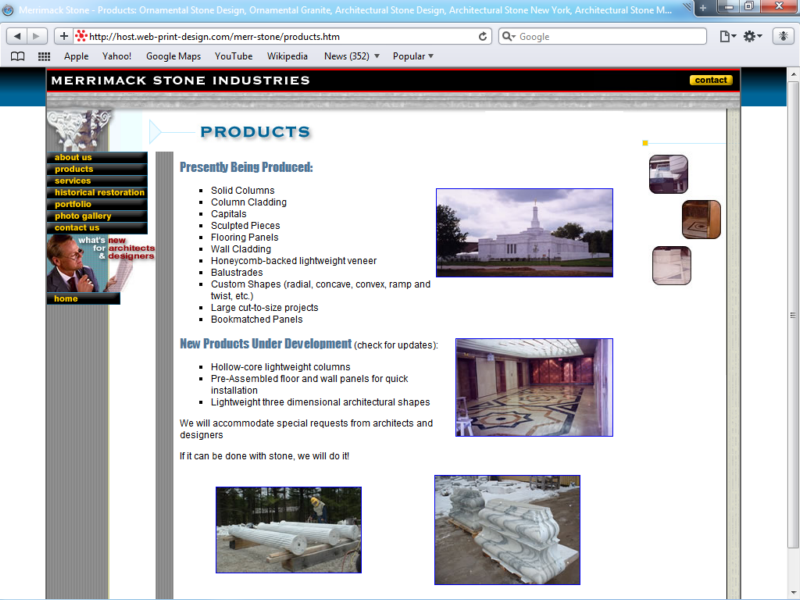Click the 'Hollow-core lightweight columns' text
Screen dimensions: 800x600
tap(281, 367)
